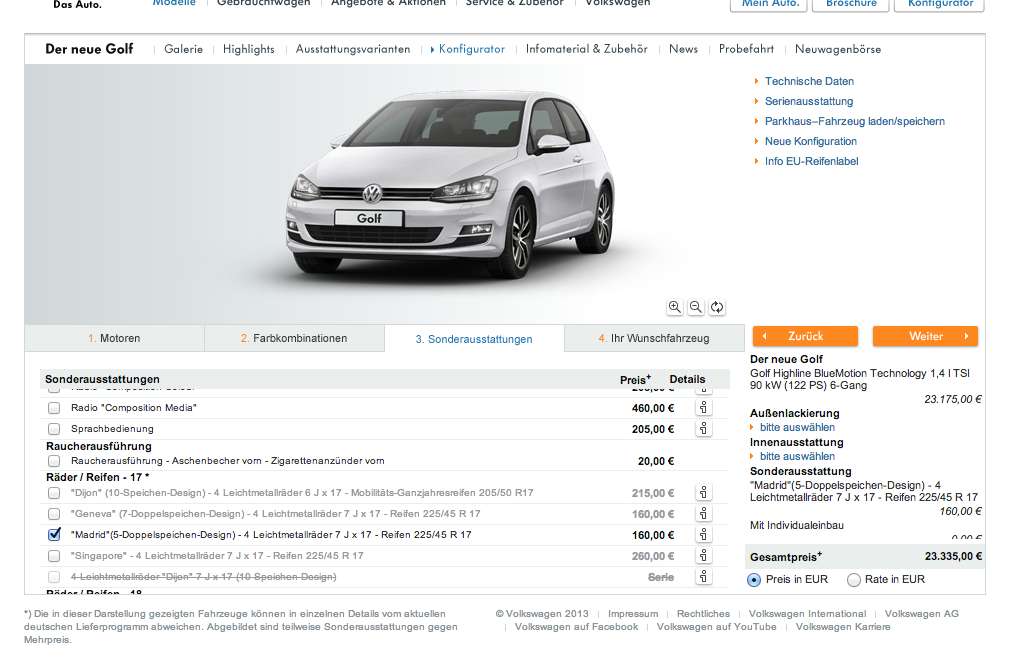
Task: Open the Rechtliches footer link
Action: point(703,614)
